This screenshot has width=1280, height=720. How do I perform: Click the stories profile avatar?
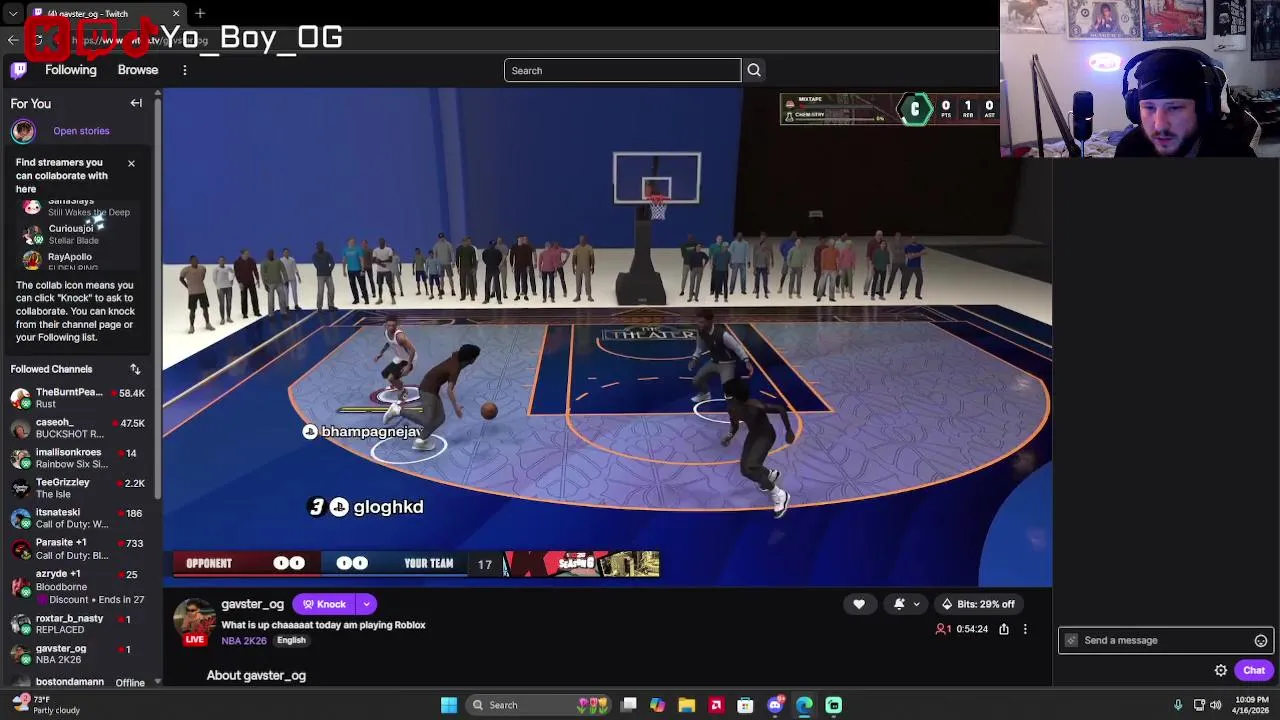pos(23,131)
